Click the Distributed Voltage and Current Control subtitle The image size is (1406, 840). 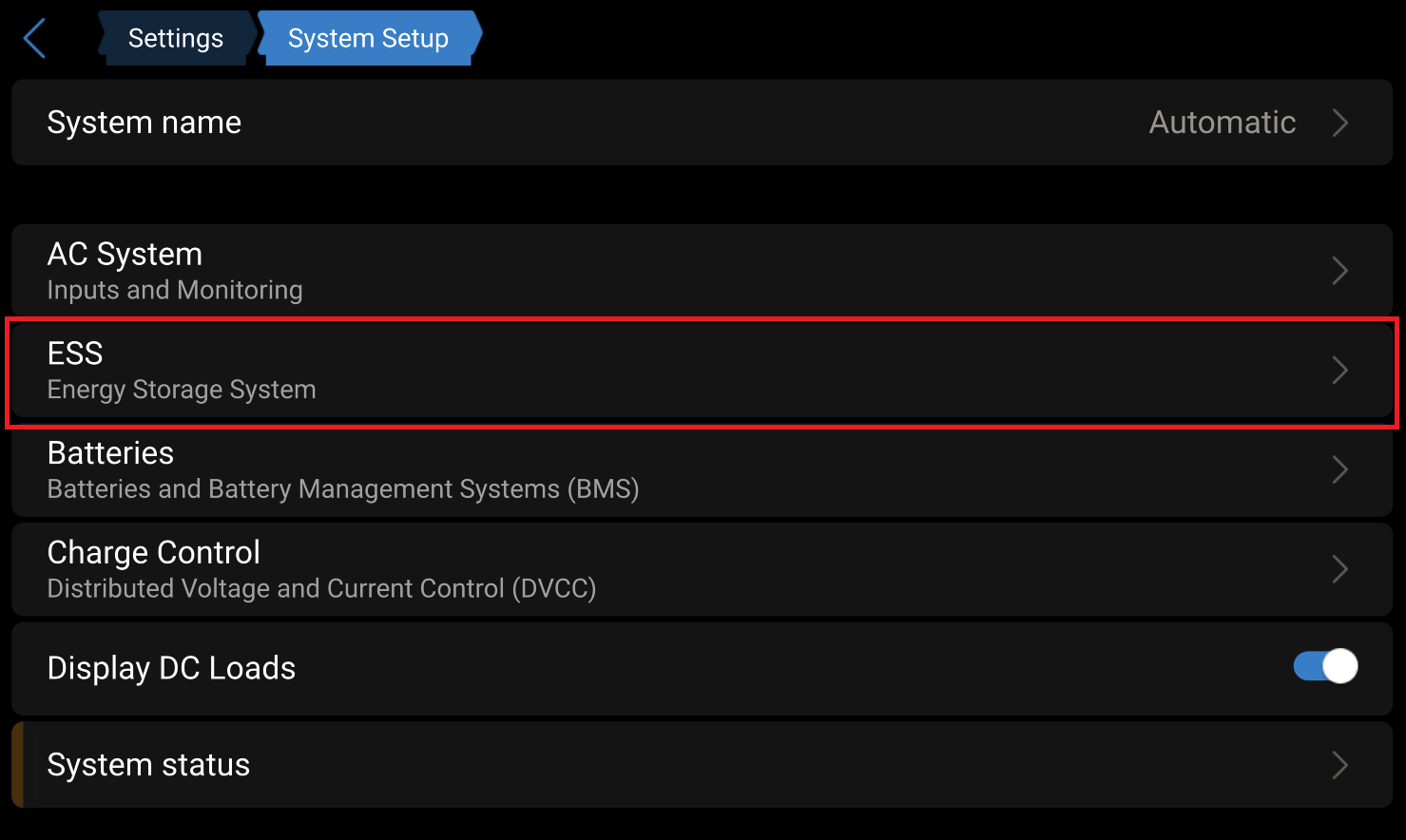(321, 589)
